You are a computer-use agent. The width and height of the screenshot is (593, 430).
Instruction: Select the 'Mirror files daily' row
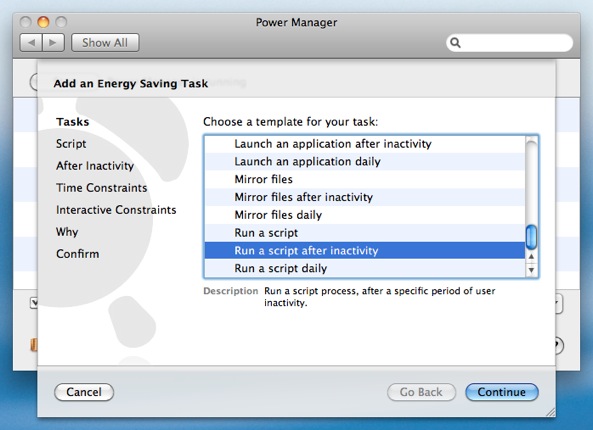pyautogui.click(x=365, y=215)
